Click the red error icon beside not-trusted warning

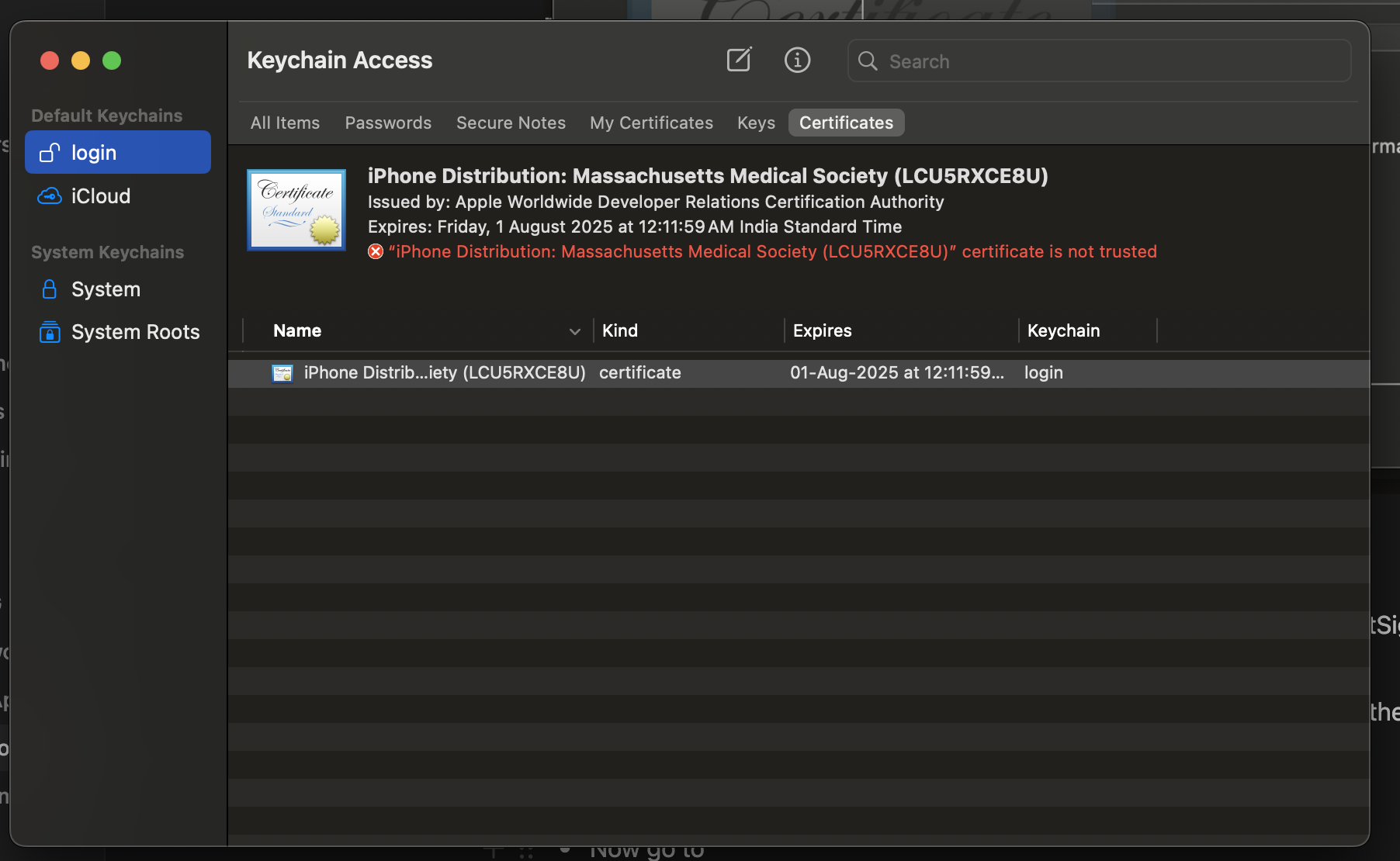376,252
